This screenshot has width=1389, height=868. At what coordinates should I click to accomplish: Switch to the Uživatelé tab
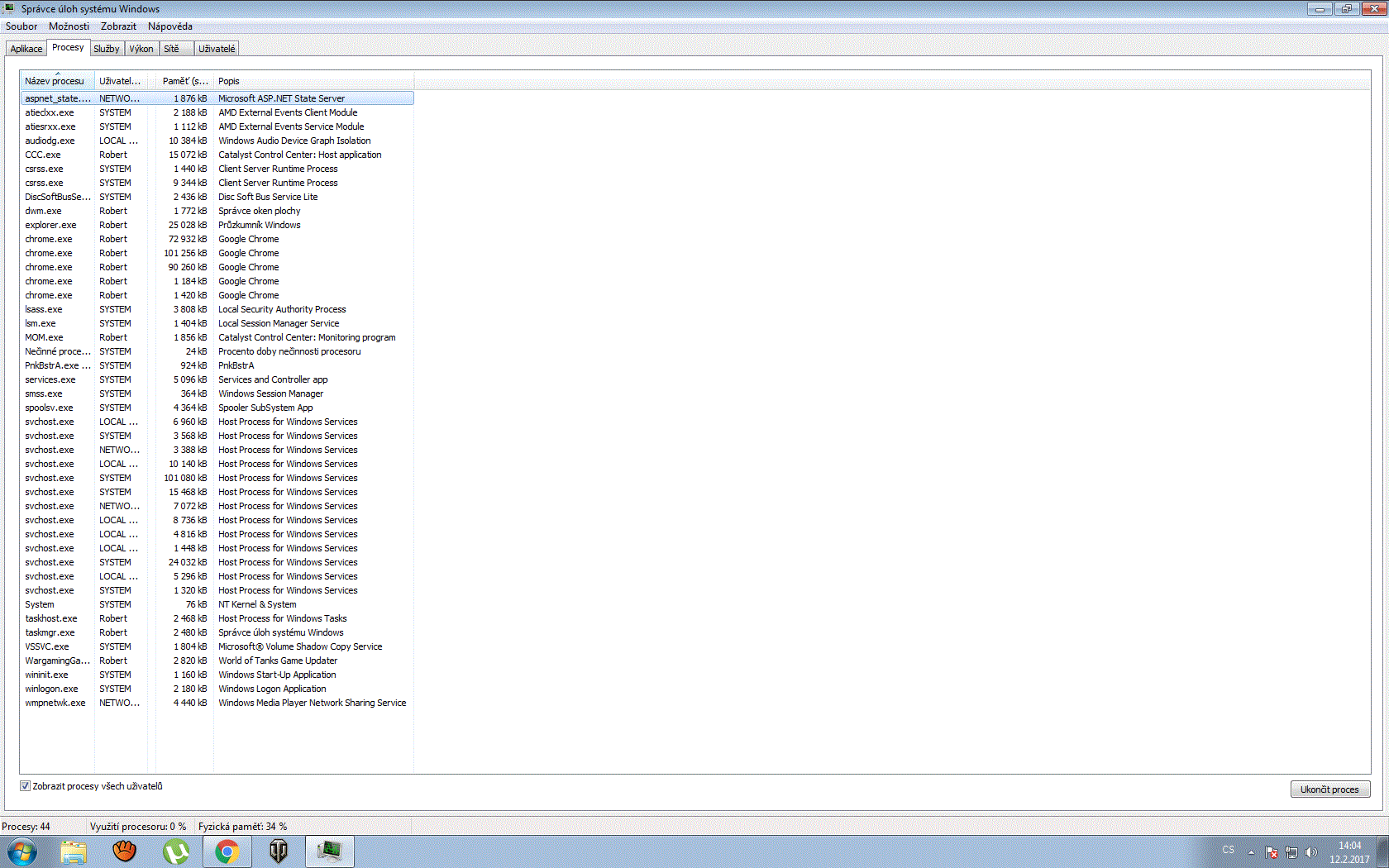tap(217, 49)
